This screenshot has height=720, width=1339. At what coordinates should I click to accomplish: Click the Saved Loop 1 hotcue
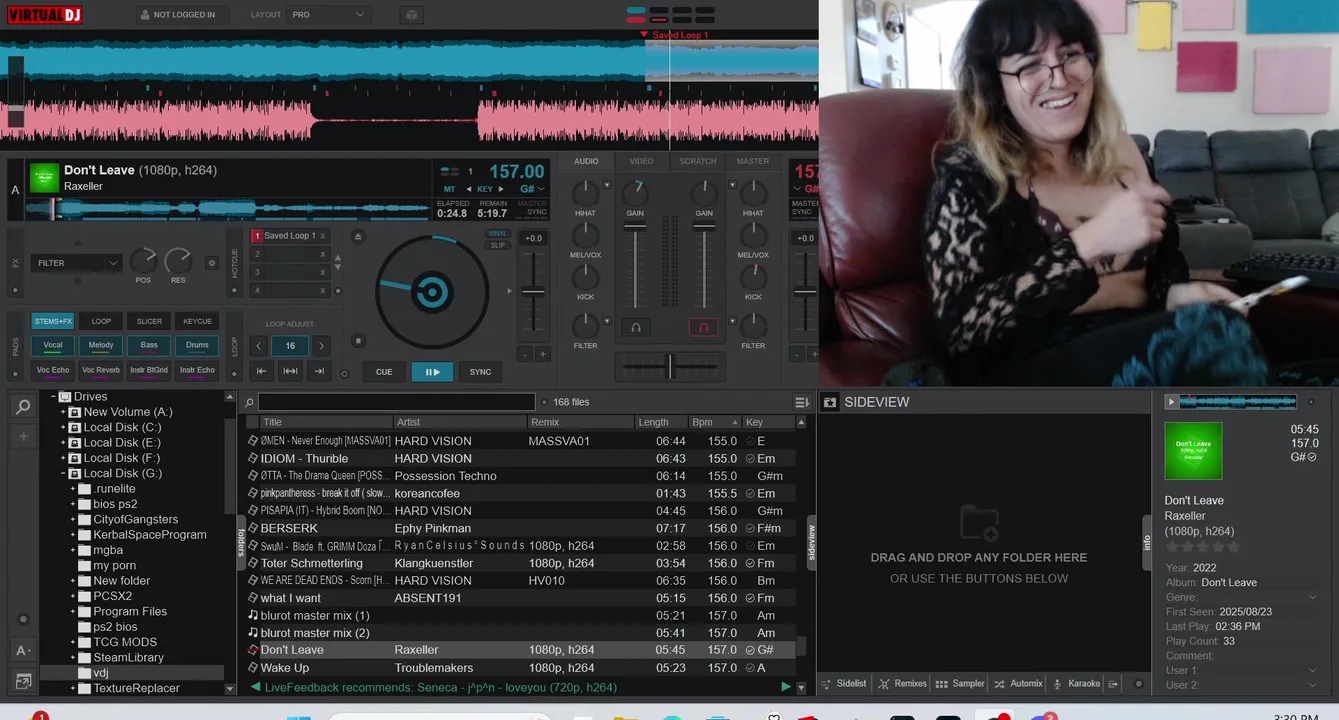[290, 236]
